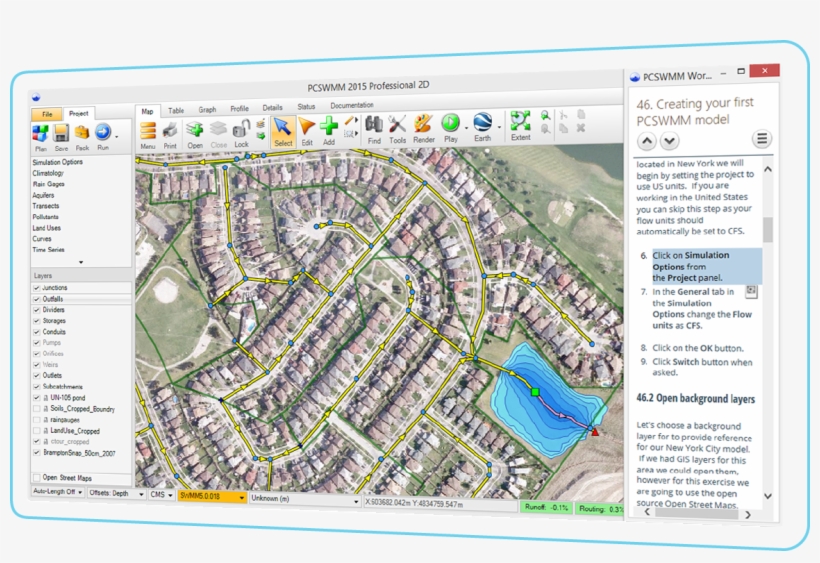
Task: Open the SWMM5.0.018 engine dropdown
Action: click(212, 496)
